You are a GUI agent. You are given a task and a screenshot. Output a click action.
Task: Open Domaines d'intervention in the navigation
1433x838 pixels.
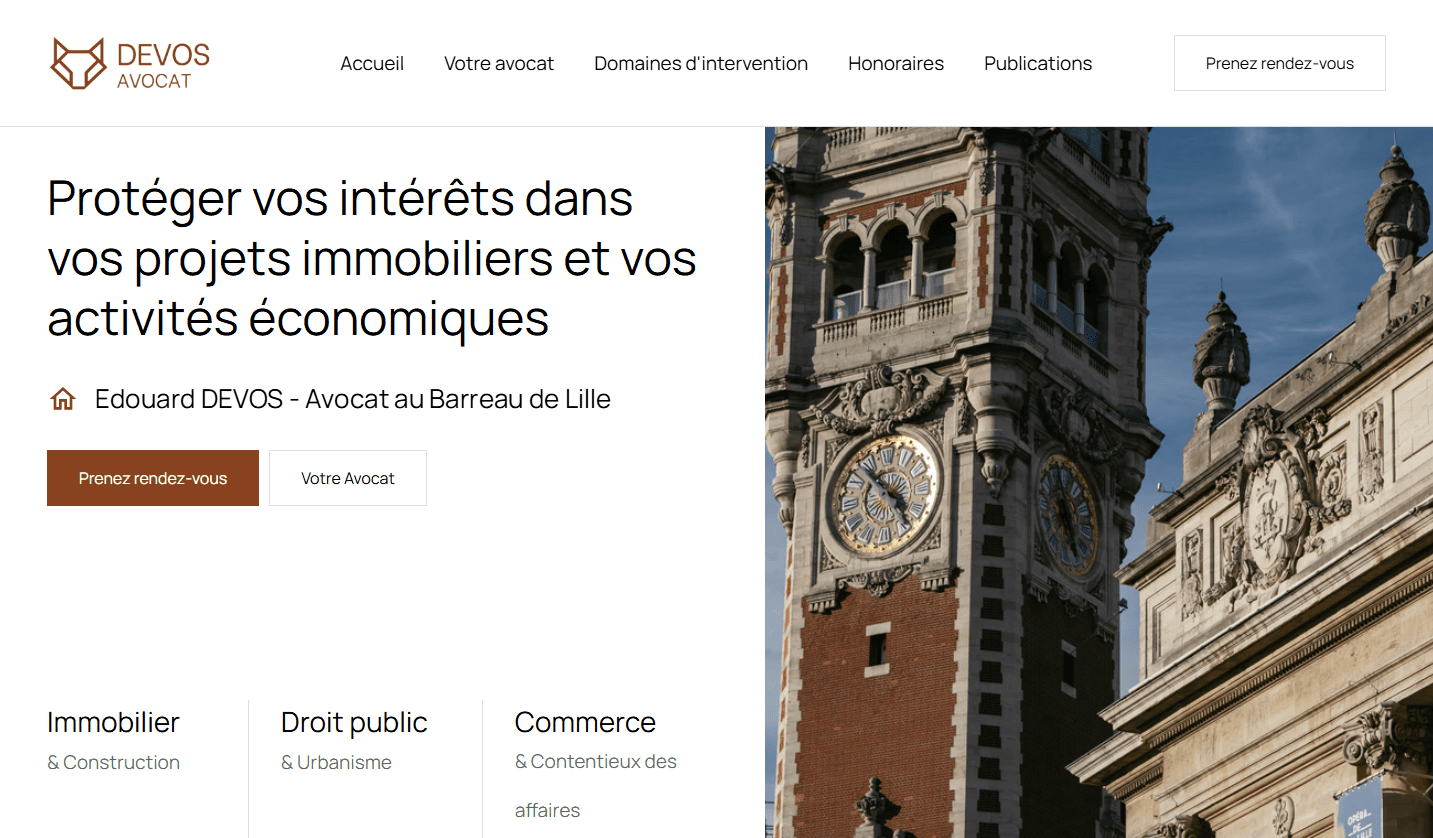[701, 63]
